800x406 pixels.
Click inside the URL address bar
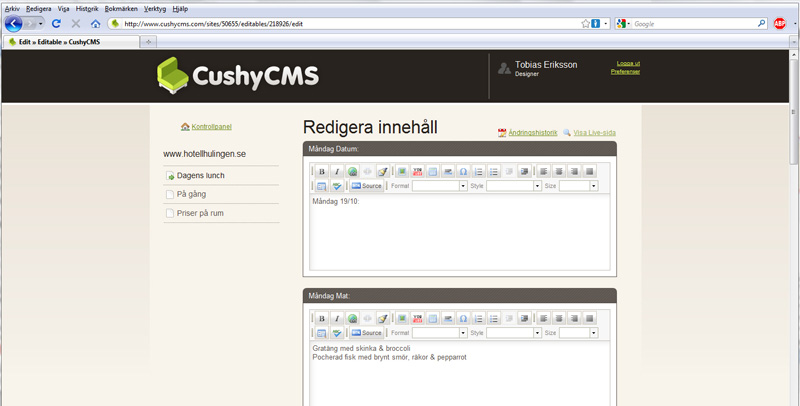pyautogui.click(x=351, y=23)
